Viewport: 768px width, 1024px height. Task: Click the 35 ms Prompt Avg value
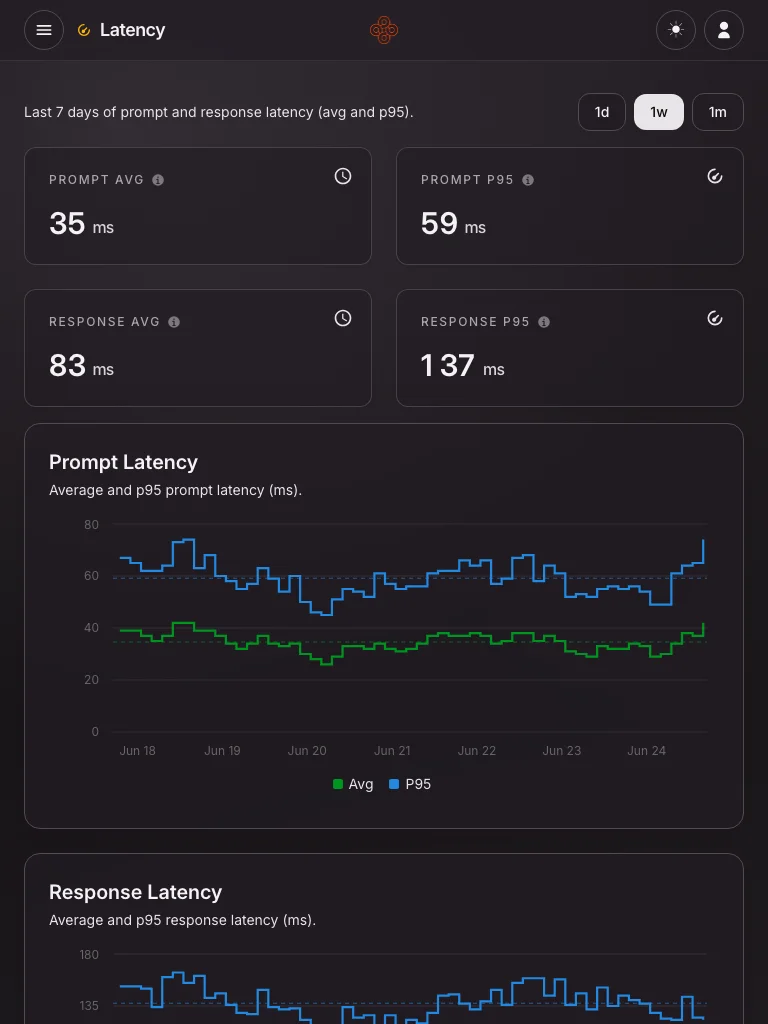pyautogui.click(x=82, y=224)
